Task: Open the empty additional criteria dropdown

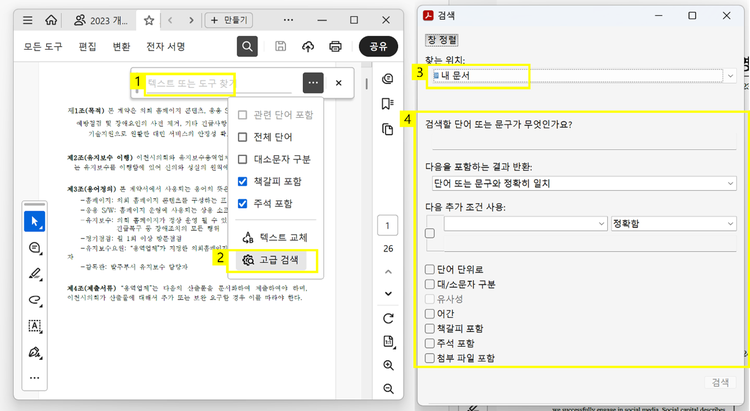Action: point(526,223)
